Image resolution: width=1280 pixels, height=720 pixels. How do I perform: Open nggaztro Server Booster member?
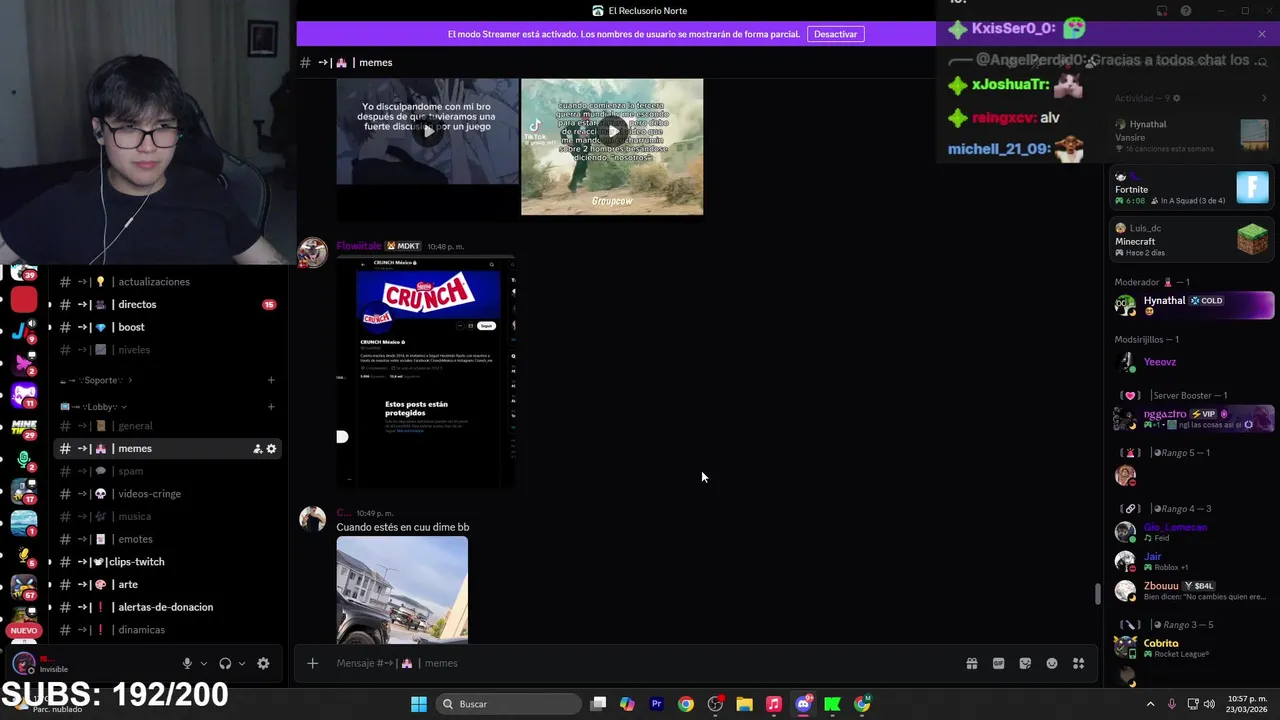1194,418
